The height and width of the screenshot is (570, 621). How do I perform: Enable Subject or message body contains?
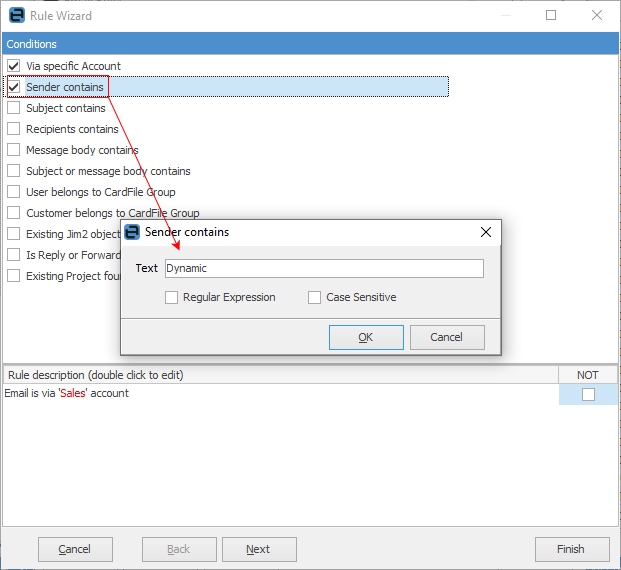tap(13, 171)
